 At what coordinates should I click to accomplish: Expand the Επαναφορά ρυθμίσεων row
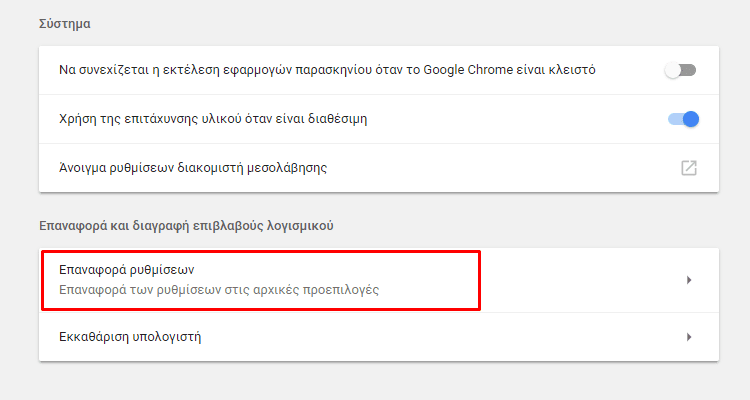(x=379, y=280)
